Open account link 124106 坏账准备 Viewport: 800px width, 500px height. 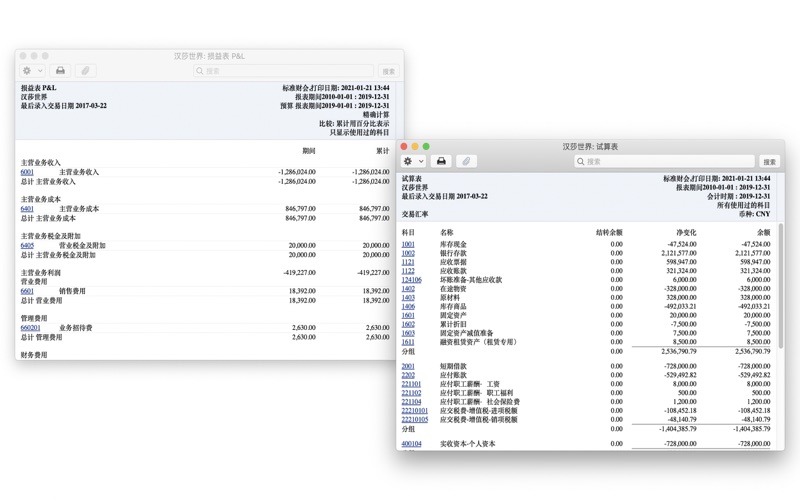point(411,280)
